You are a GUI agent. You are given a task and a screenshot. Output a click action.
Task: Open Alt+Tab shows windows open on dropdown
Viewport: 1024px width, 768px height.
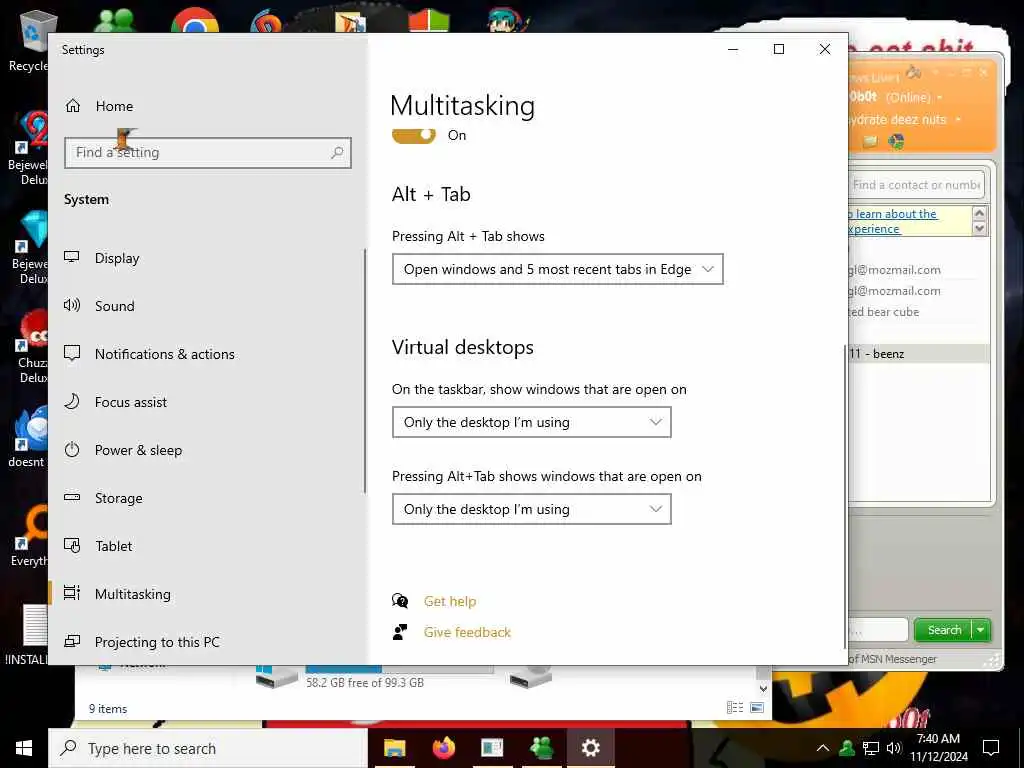531,509
